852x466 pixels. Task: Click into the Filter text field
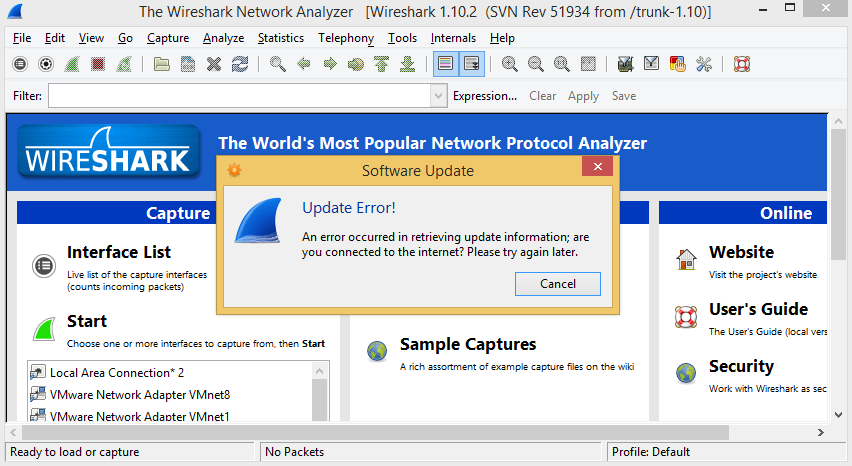[240, 96]
